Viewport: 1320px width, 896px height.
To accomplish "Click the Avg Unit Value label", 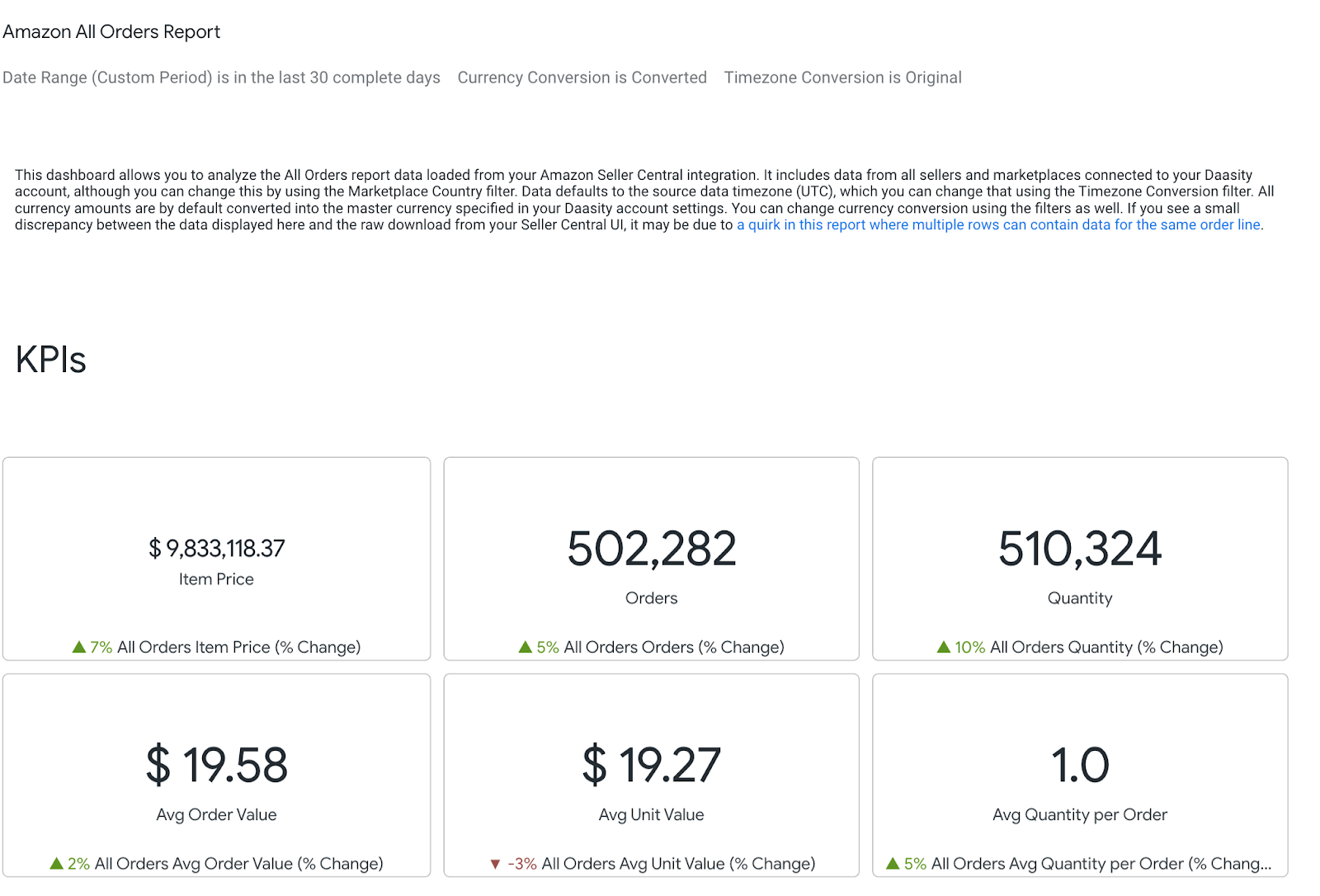I will click(x=652, y=814).
